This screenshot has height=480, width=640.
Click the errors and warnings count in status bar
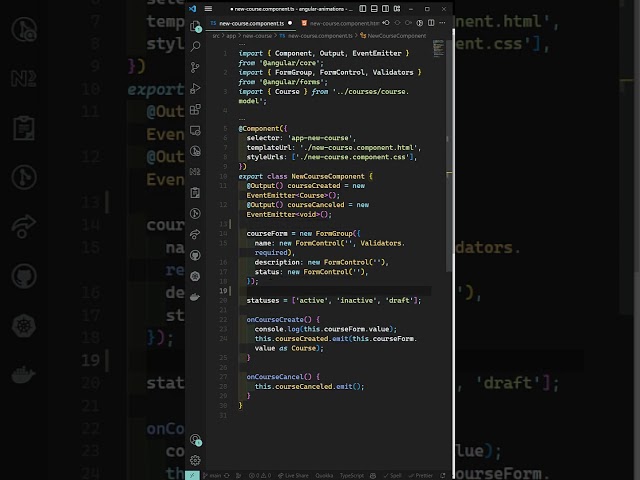260,476
